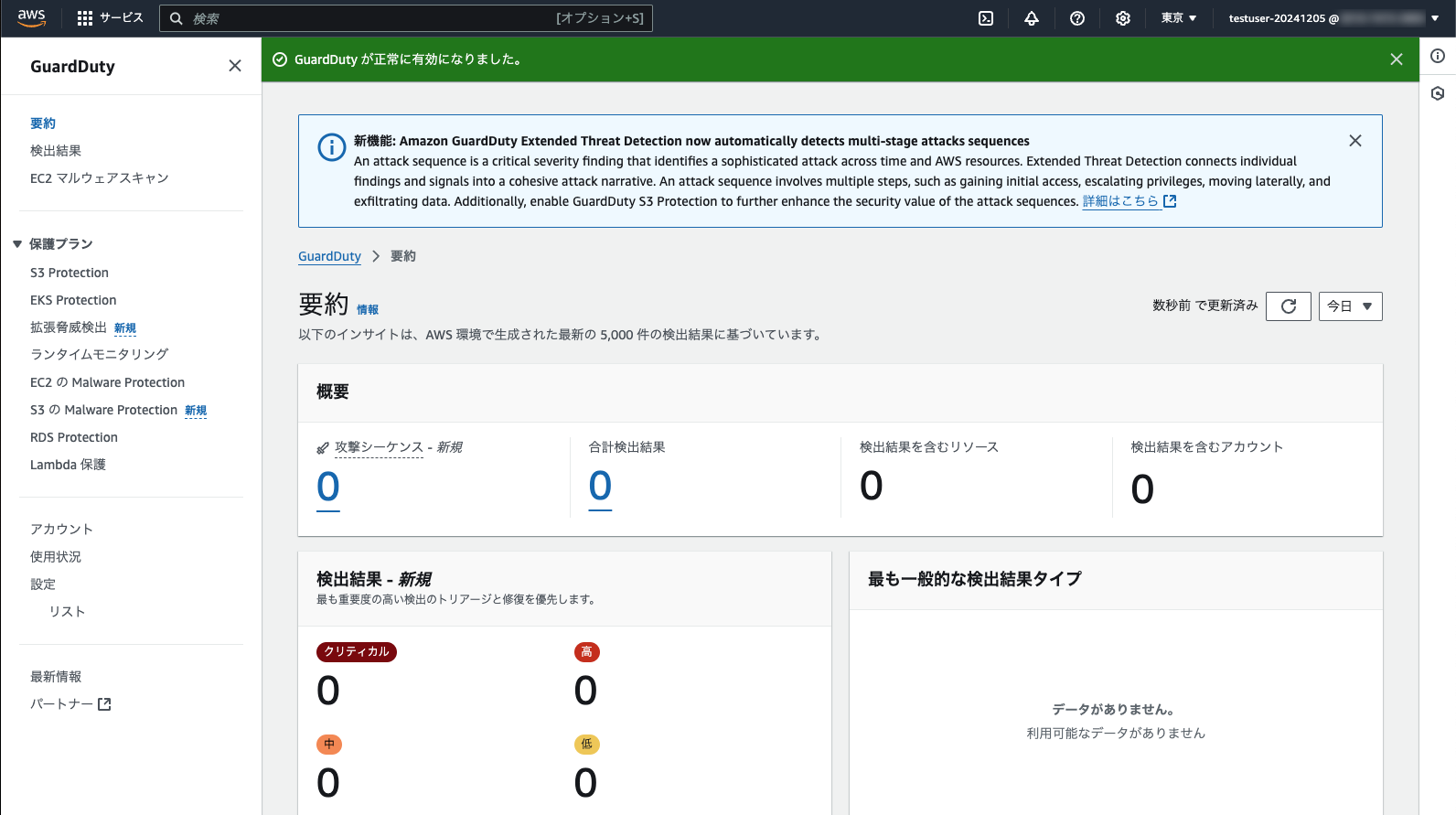
Task: Open アカウント page
Action: 61,530
